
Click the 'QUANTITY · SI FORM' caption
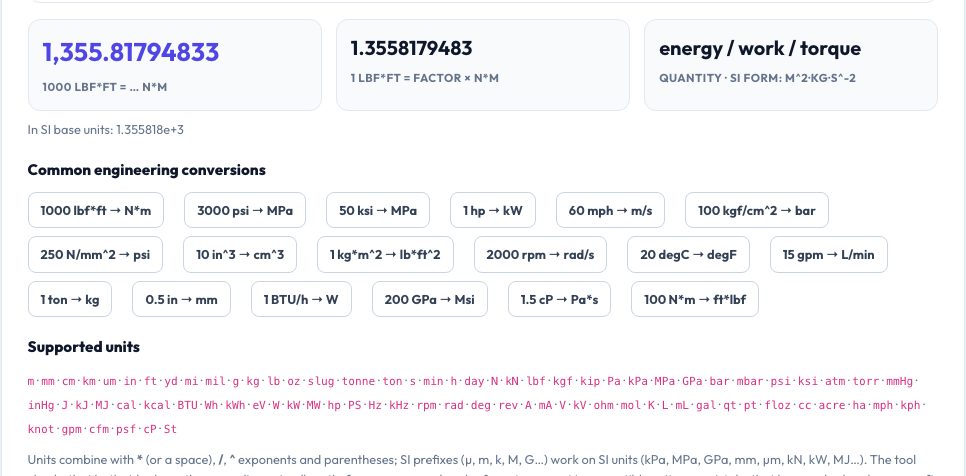[x=757, y=78]
